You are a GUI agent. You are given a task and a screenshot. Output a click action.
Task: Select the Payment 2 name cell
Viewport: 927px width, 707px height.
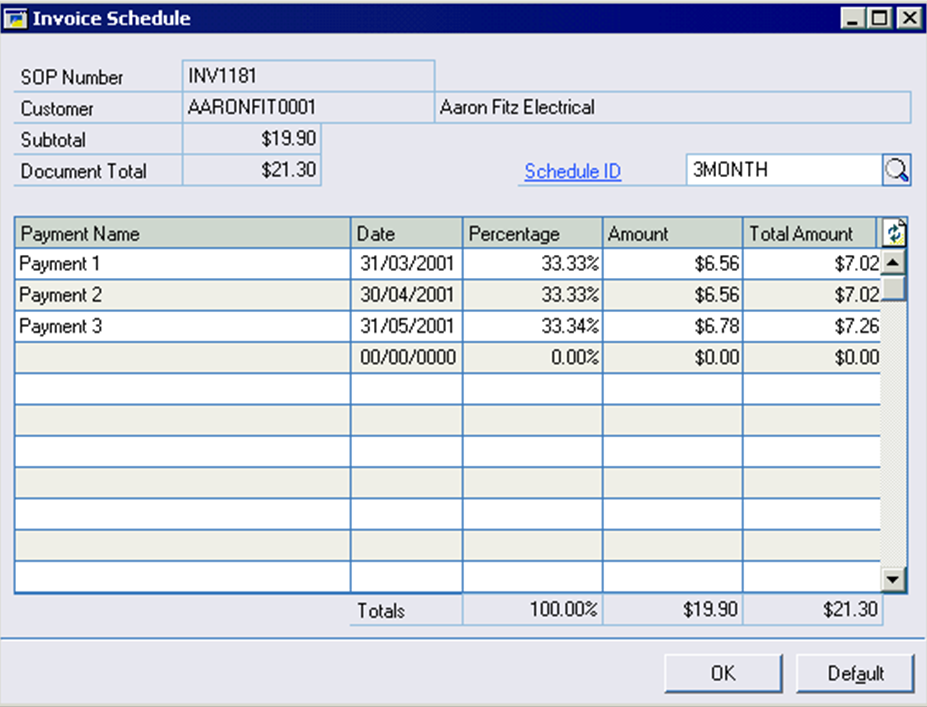pos(182,295)
